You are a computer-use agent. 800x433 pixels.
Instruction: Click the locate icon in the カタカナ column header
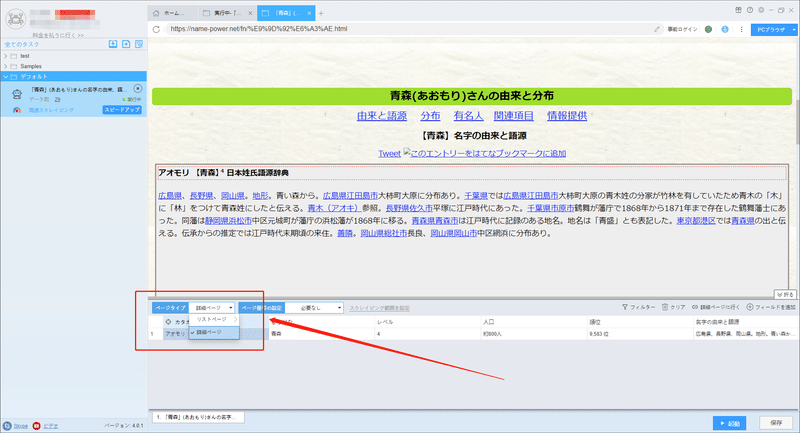(168, 322)
